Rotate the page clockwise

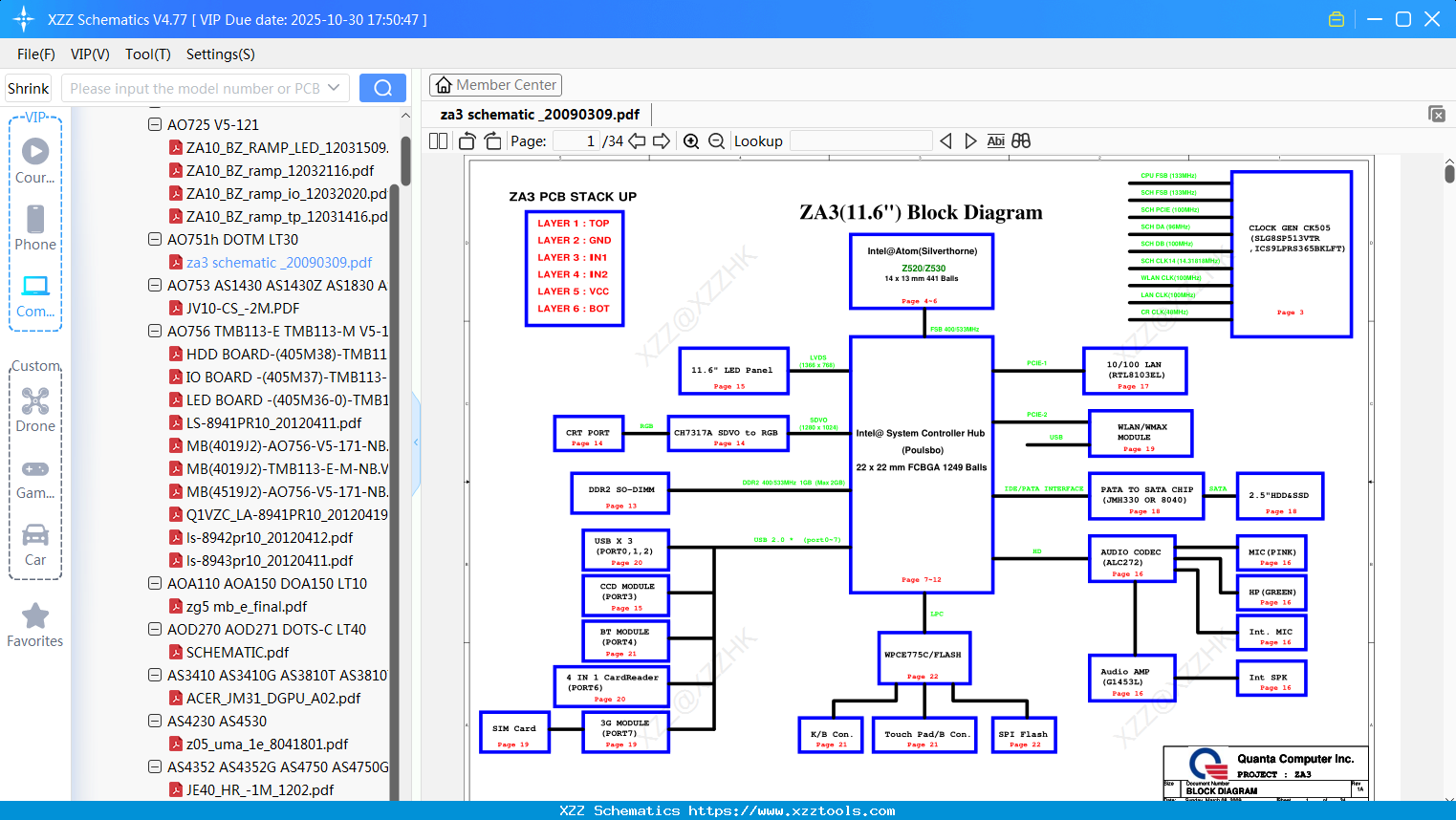coord(492,141)
